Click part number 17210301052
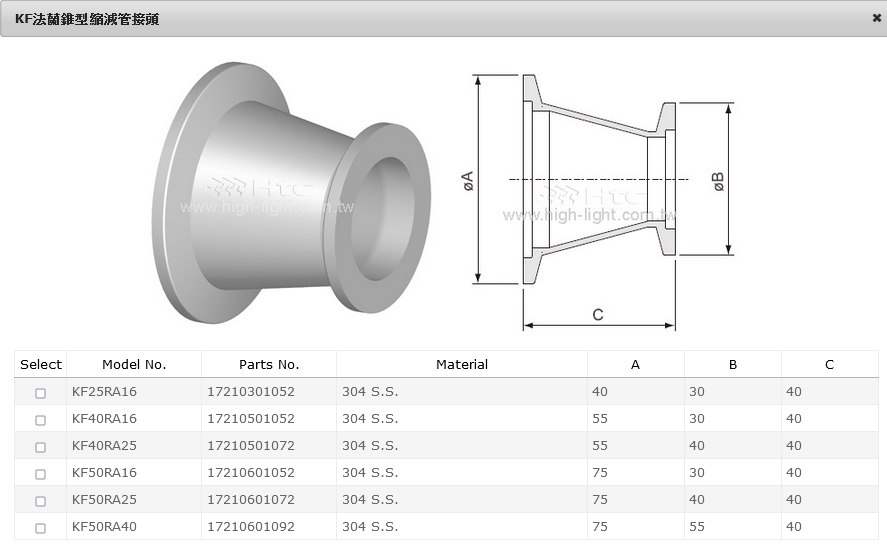 pos(251,392)
